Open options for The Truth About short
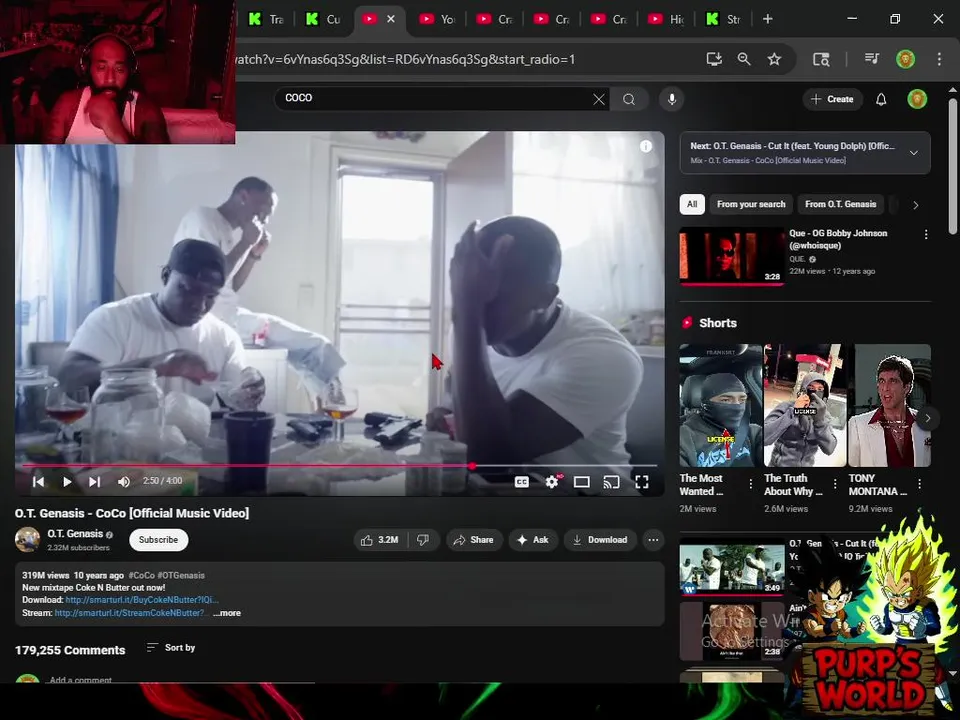Image resolution: width=960 pixels, height=720 pixels. (x=835, y=484)
